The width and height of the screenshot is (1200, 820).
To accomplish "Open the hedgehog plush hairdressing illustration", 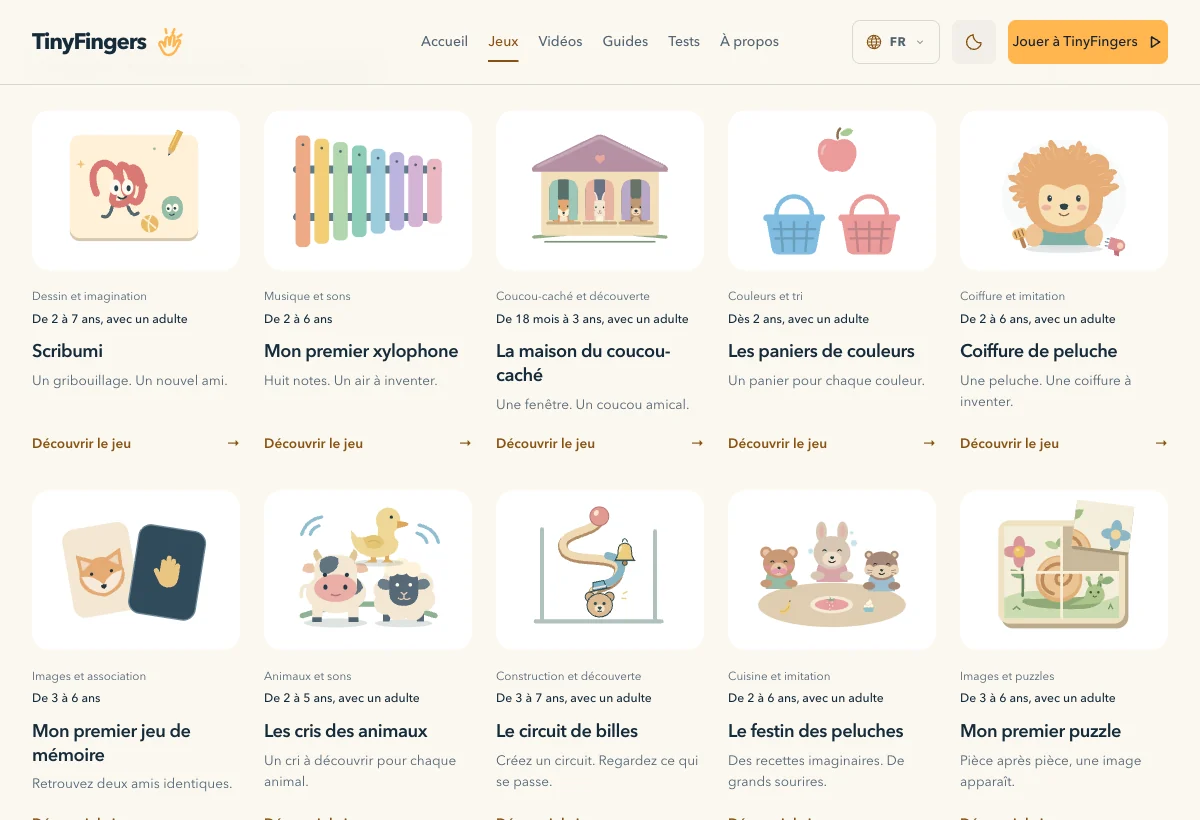I will pos(1064,190).
